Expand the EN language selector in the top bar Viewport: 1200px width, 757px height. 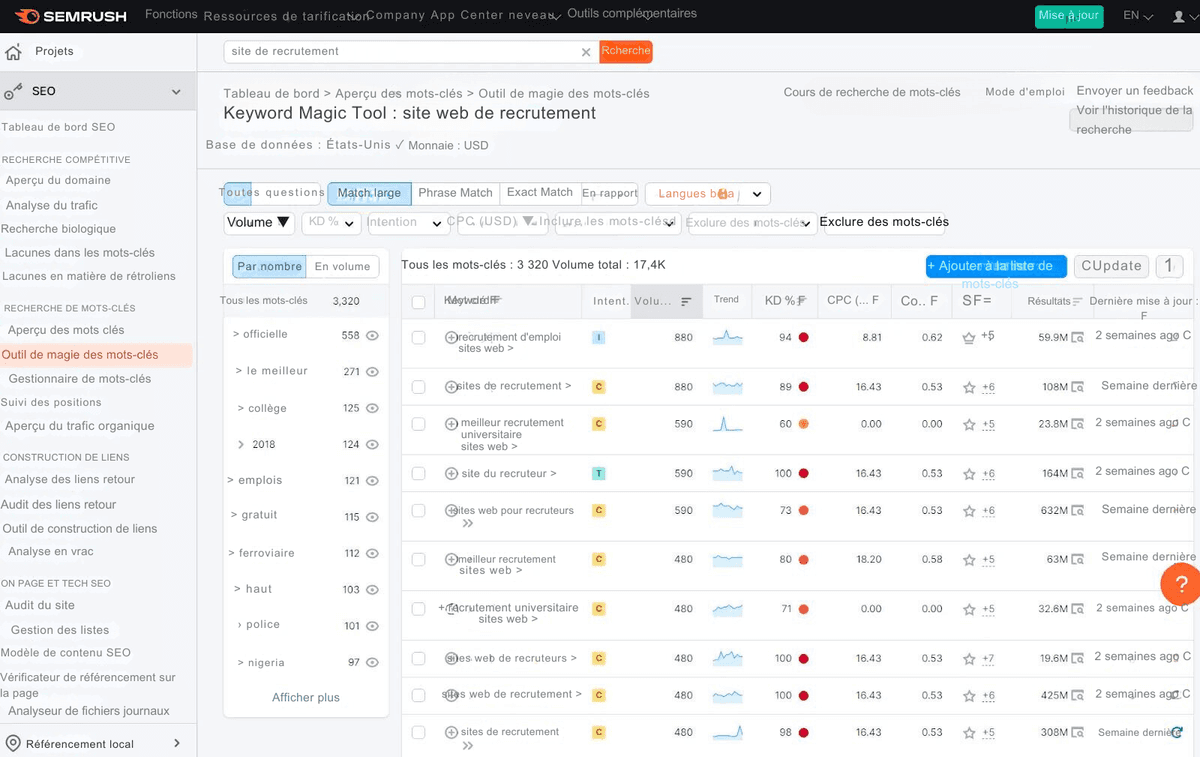tap(1136, 16)
